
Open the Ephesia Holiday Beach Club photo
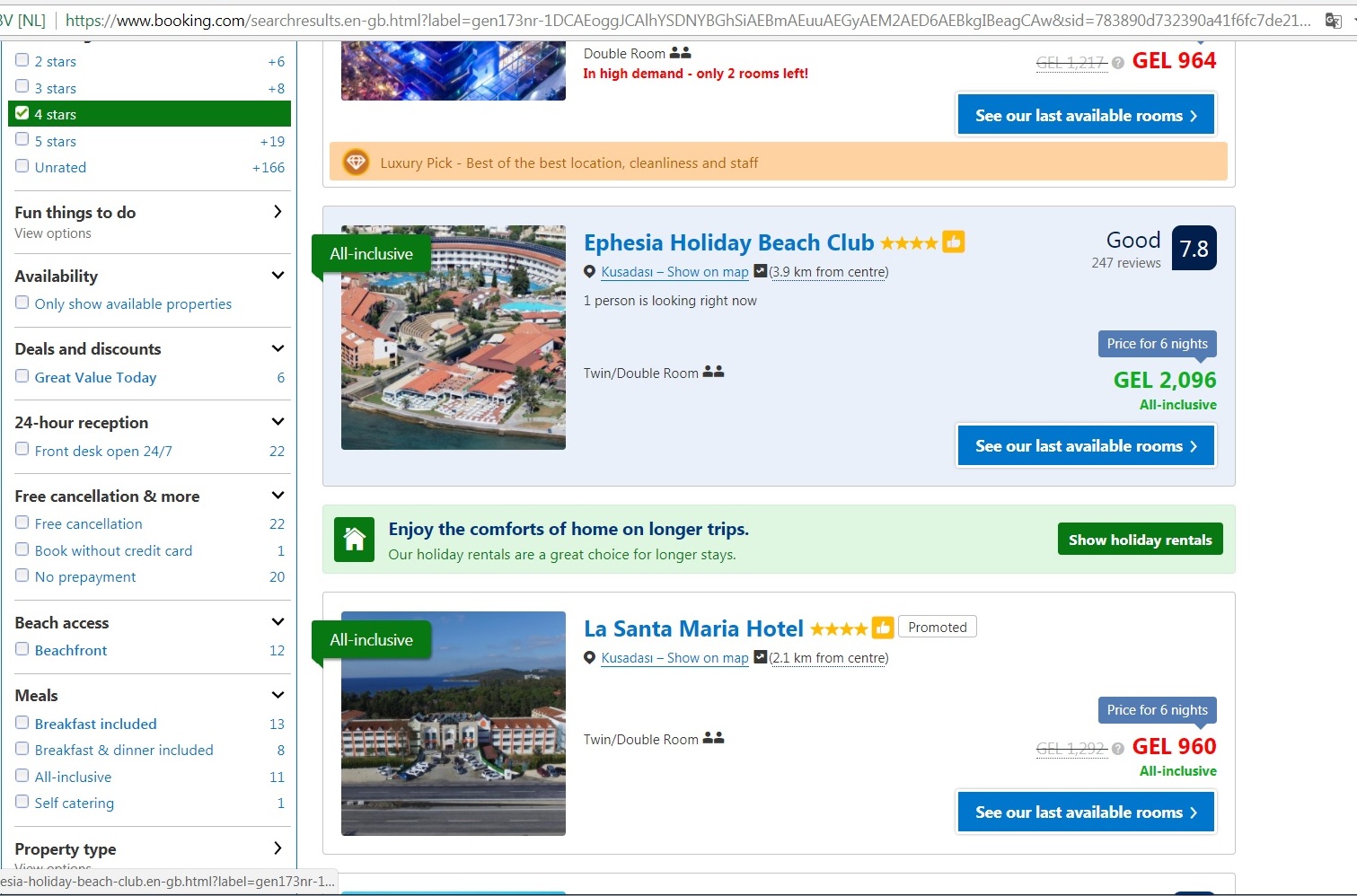[454, 338]
